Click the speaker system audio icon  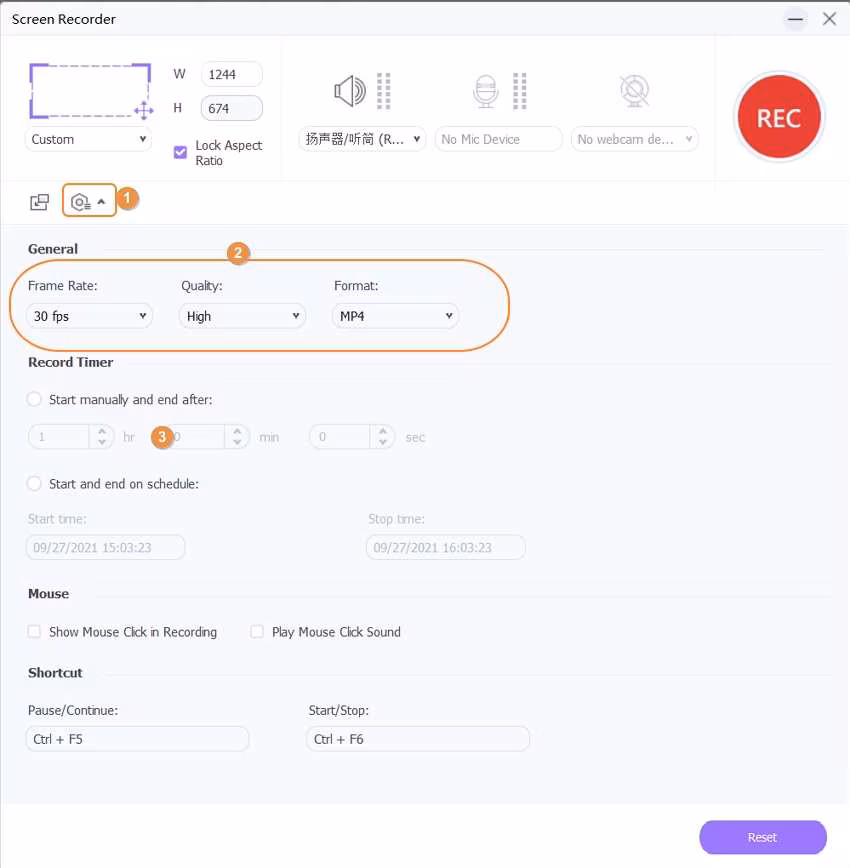350,92
